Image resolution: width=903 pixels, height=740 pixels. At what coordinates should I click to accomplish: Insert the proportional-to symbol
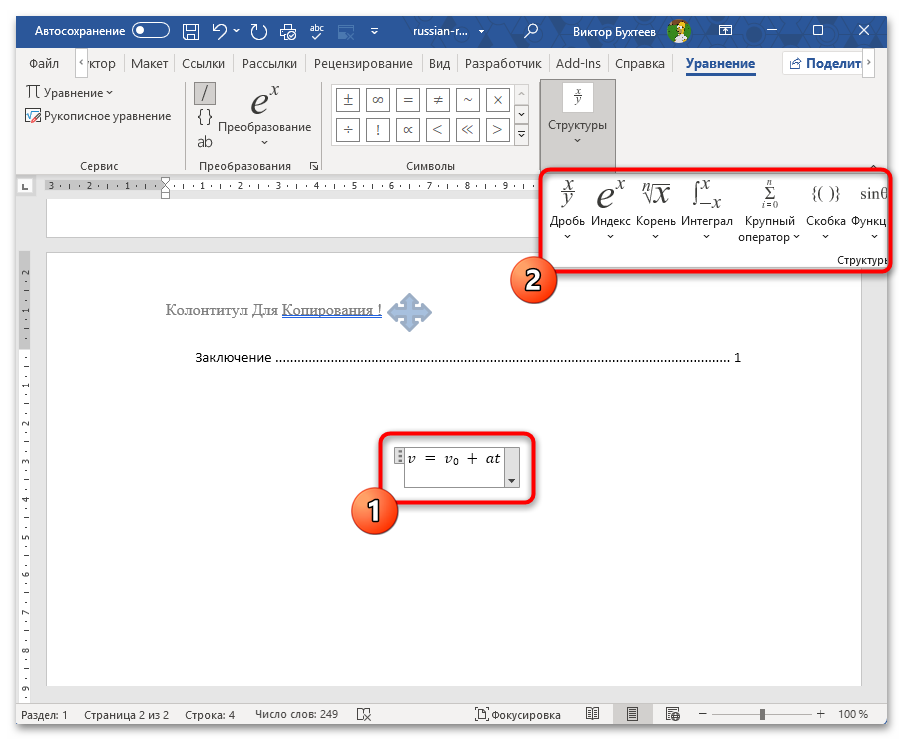click(408, 130)
